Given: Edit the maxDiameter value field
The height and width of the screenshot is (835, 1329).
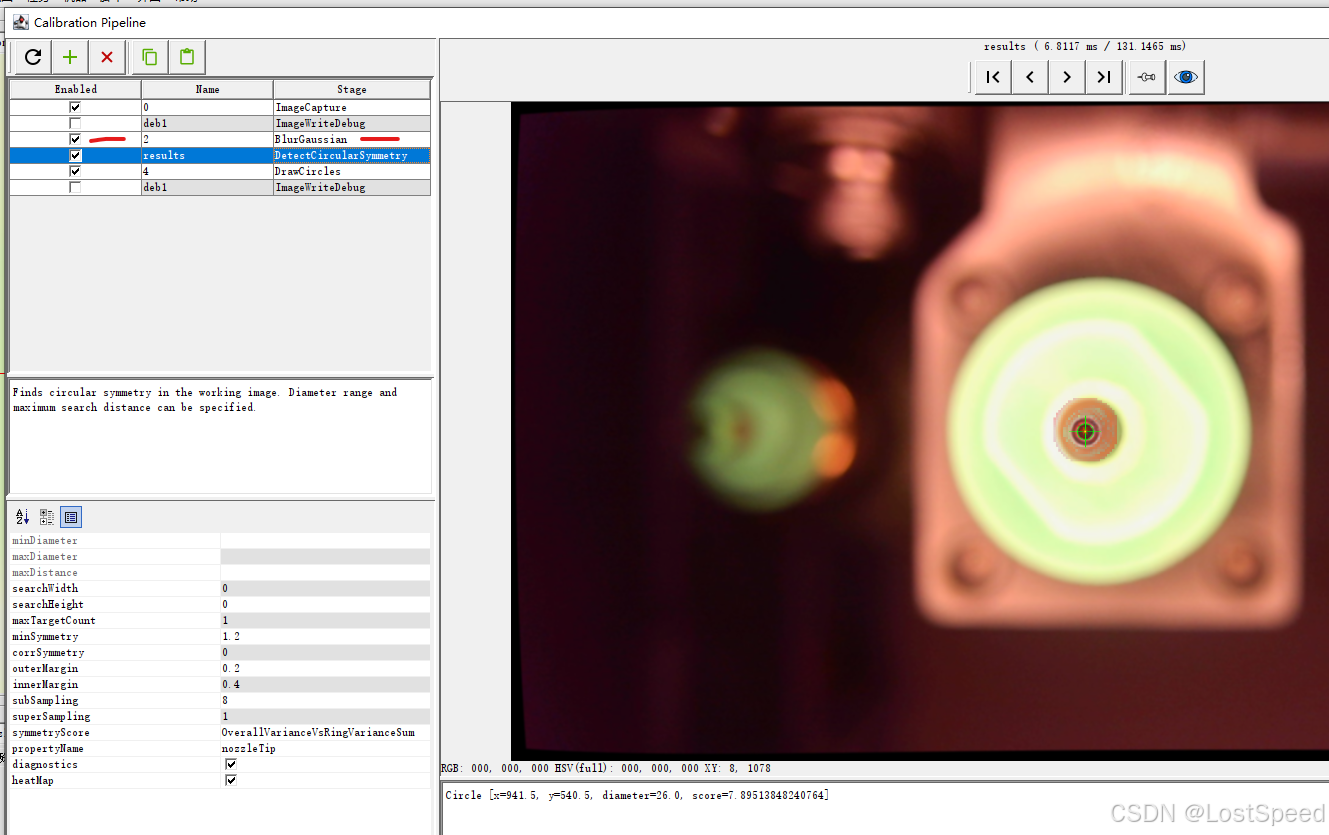Looking at the screenshot, I should coord(325,556).
